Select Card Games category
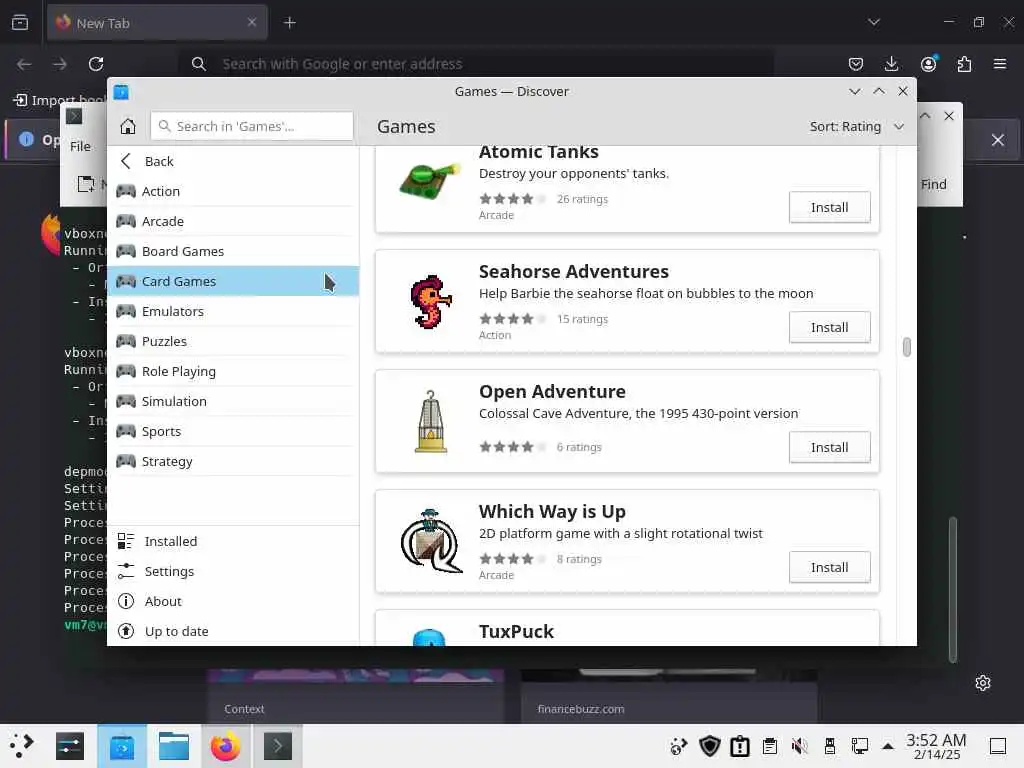The width and height of the screenshot is (1024, 768). [x=233, y=281]
